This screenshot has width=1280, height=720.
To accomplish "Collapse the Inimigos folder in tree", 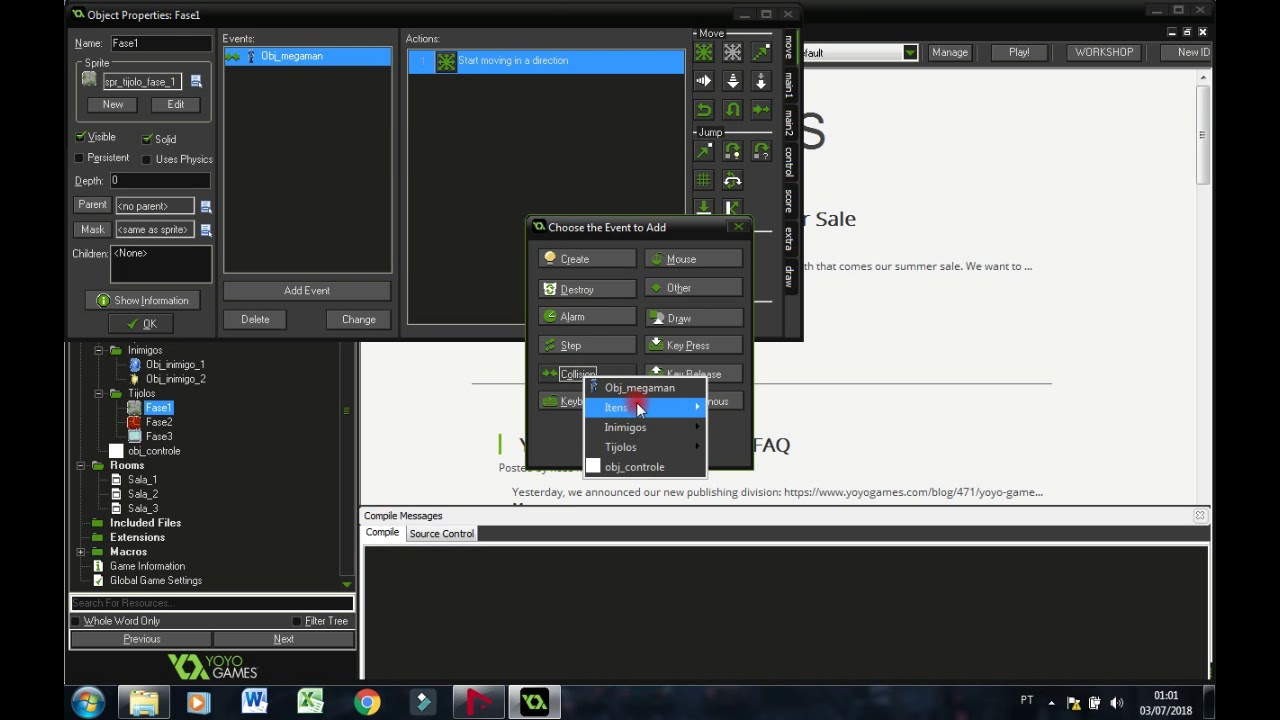I will 98,350.
